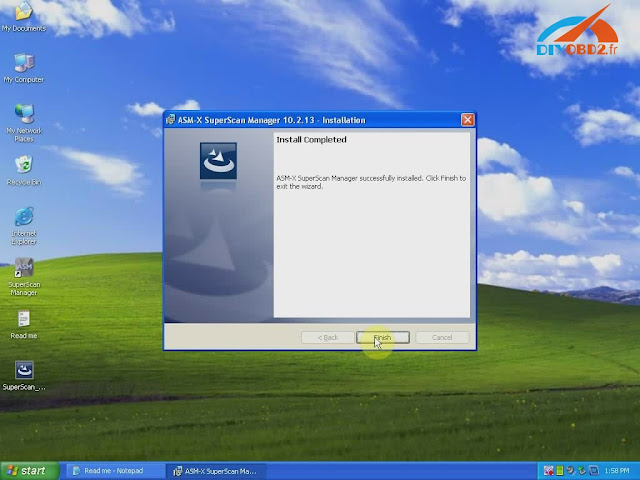Select the SuperScan_ installer file on the desktop
Screen dimensions: 640x480
tap(24, 376)
